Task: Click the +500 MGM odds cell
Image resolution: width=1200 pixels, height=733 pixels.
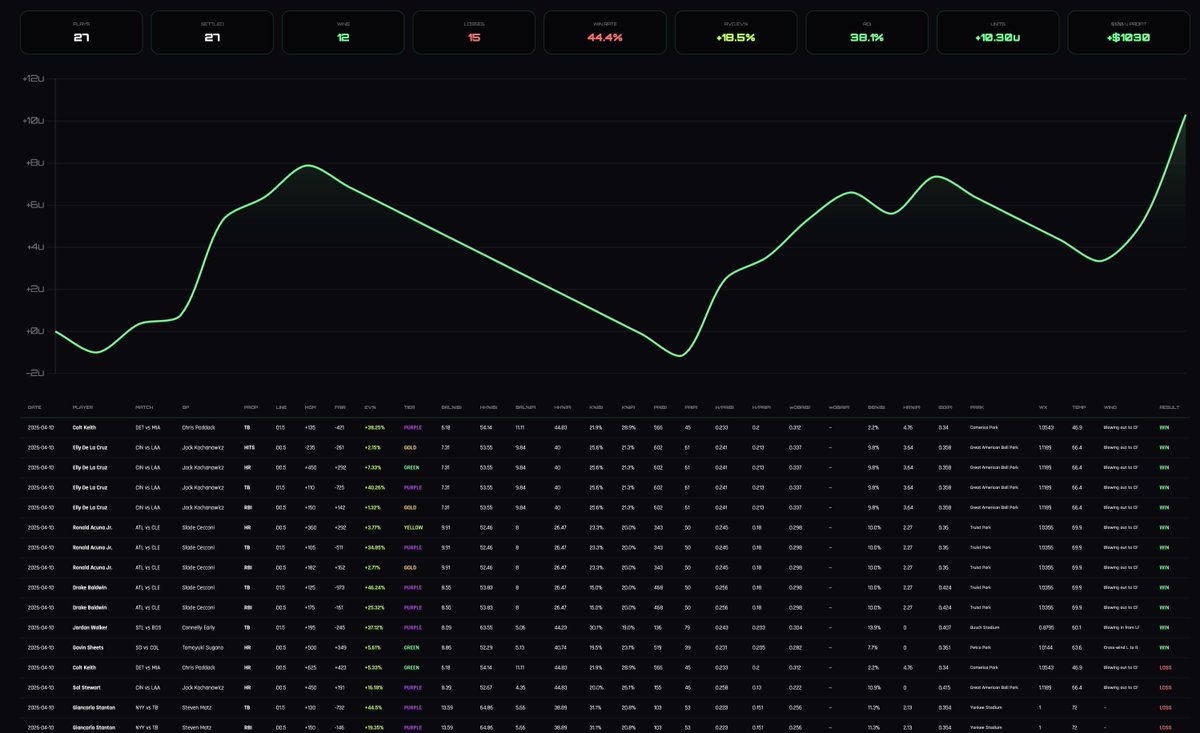Action: pos(309,647)
